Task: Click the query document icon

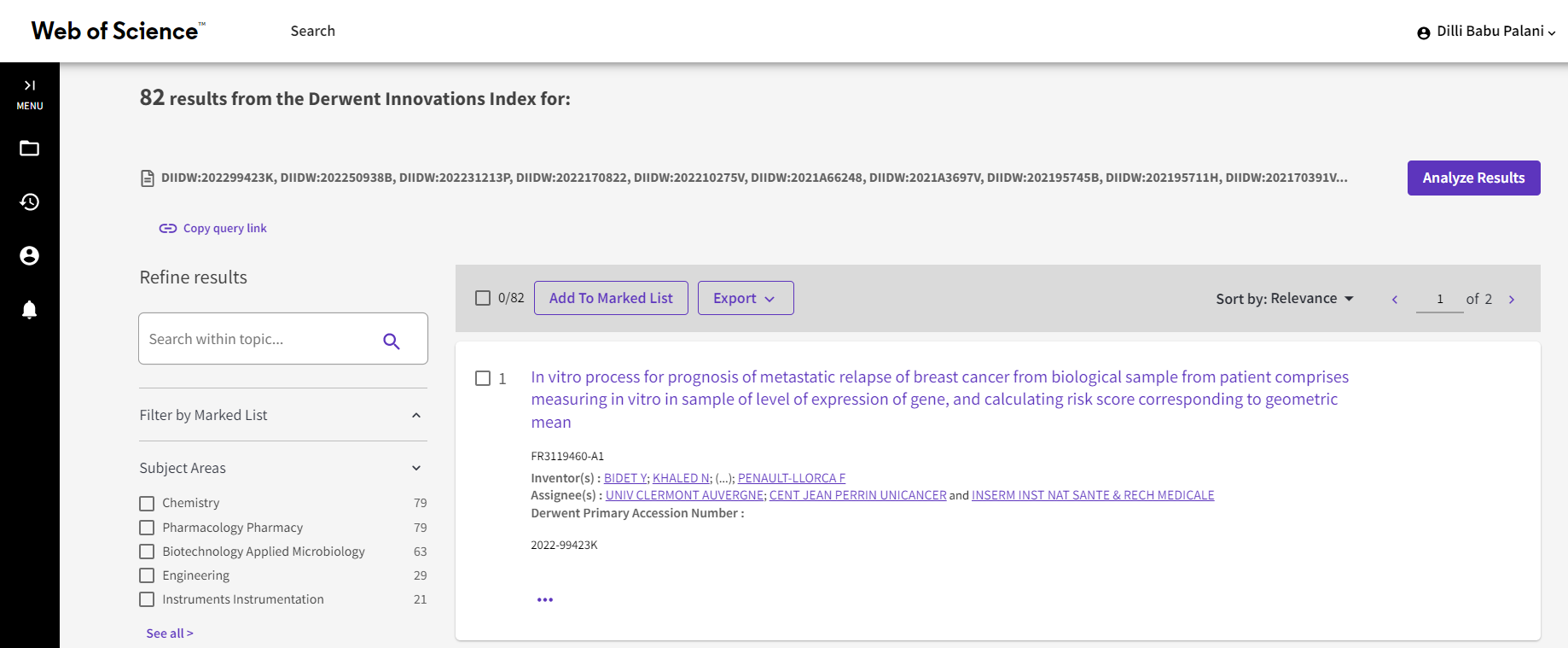Action: 148,178
